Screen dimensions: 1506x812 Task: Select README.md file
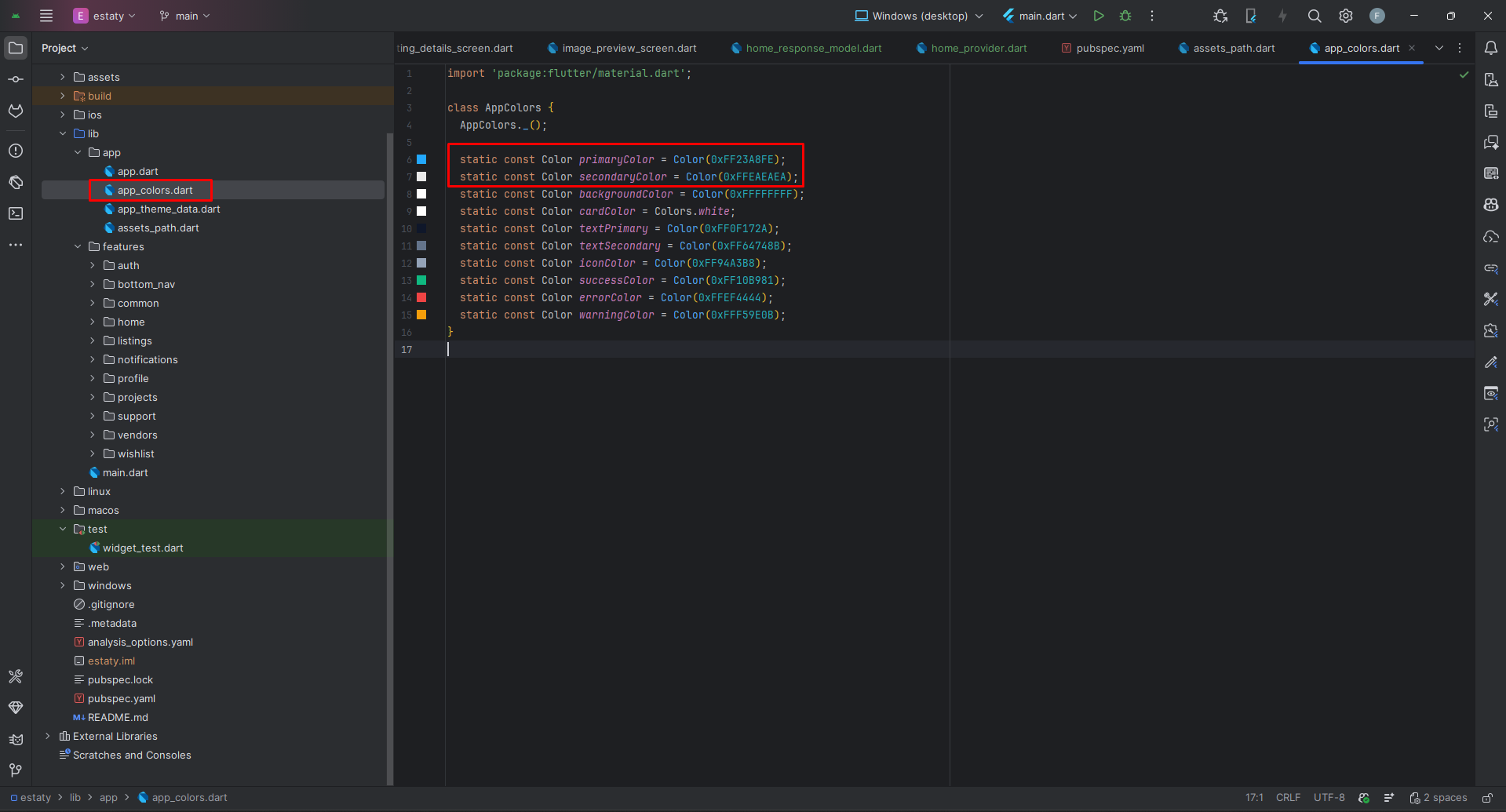(118, 717)
